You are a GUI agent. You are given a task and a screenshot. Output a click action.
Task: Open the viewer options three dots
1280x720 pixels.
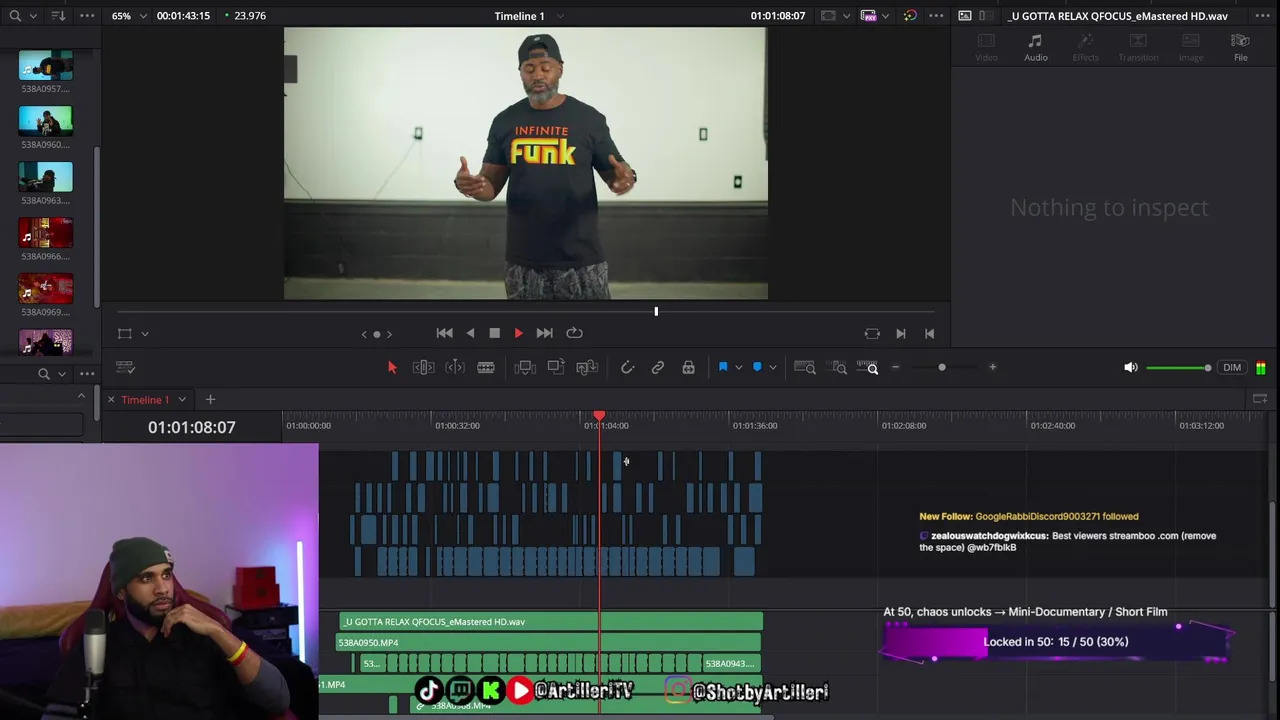936,16
